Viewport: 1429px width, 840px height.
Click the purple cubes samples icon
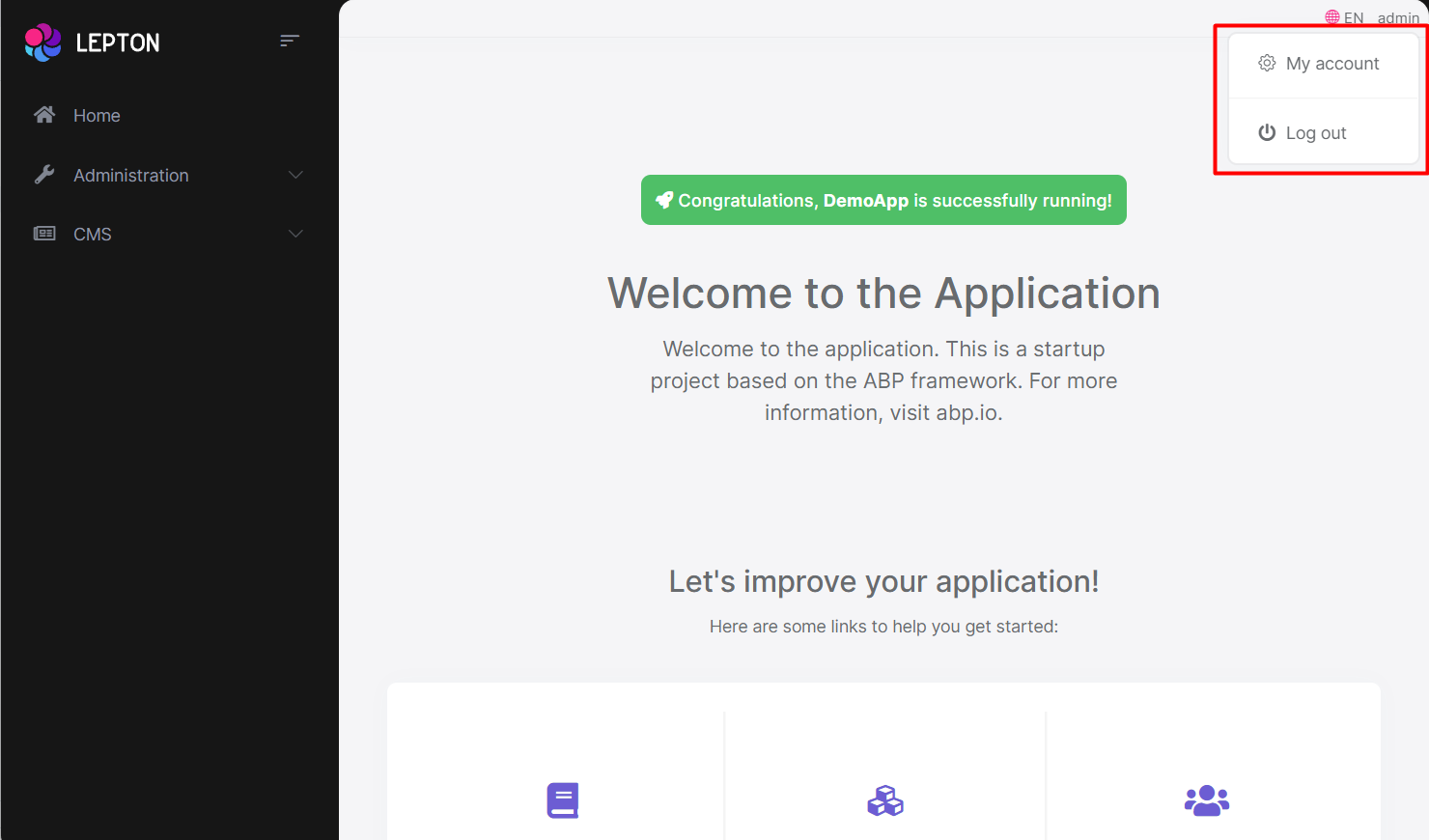pyautogui.click(x=883, y=800)
